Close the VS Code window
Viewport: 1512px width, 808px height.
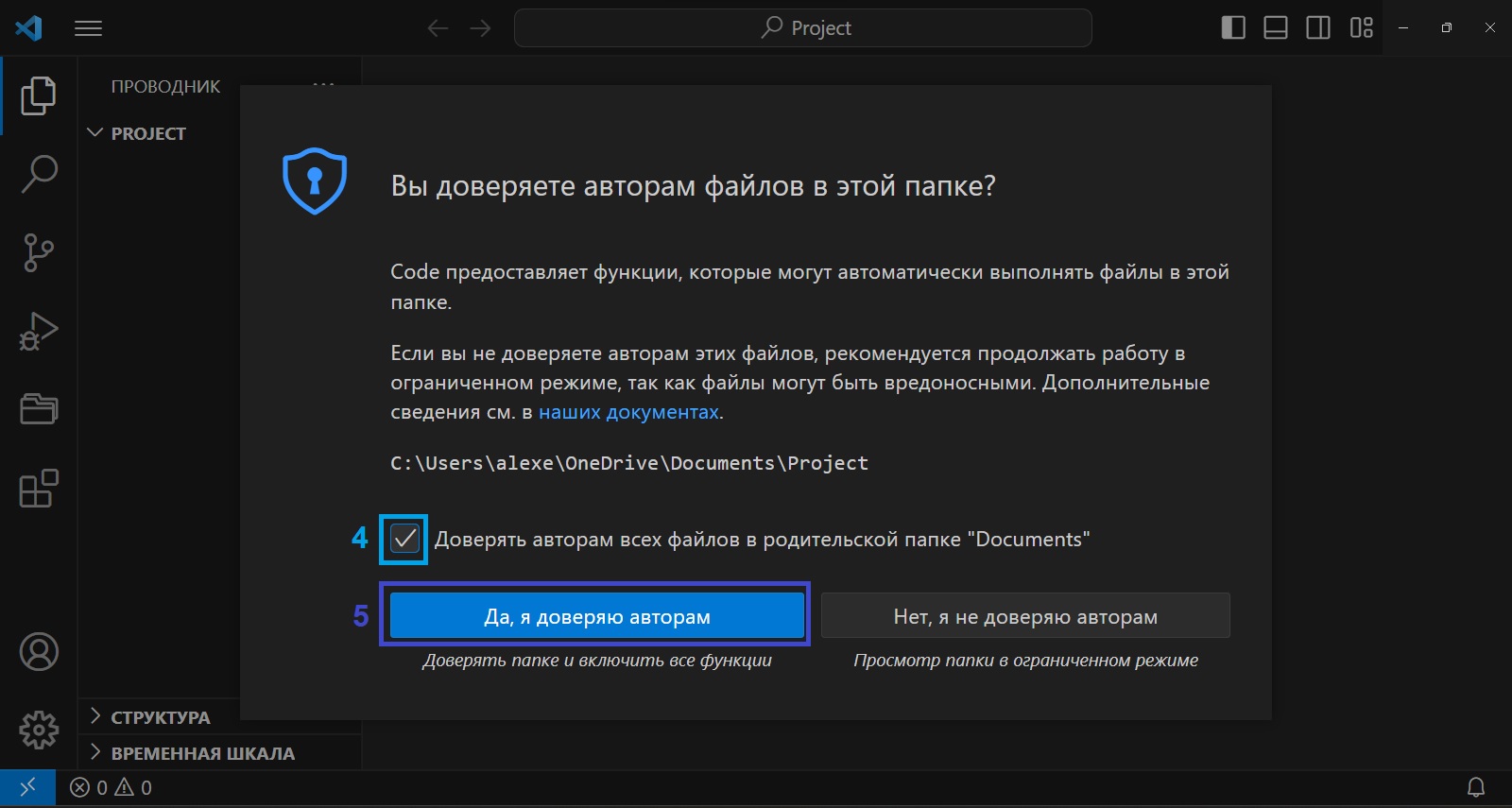click(x=1489, y=27)
